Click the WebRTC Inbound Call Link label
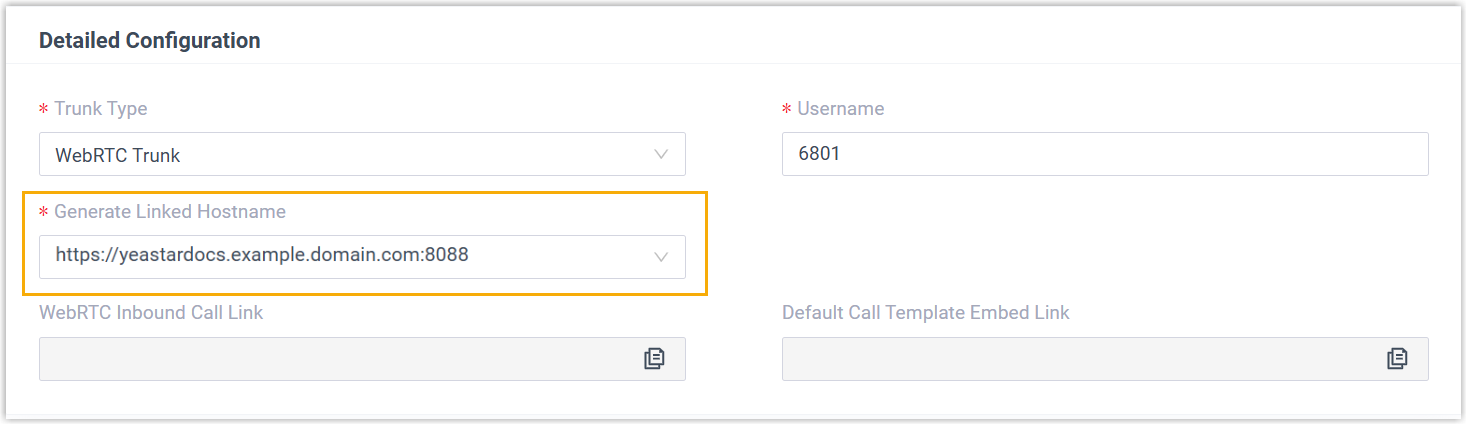 pos(151,313)
